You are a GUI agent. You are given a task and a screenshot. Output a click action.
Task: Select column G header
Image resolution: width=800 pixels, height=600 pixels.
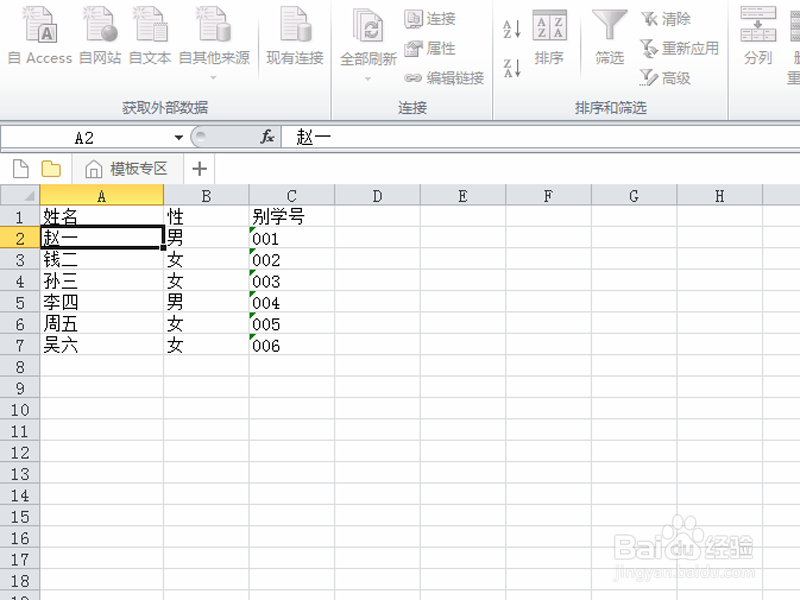pos(634,195)
